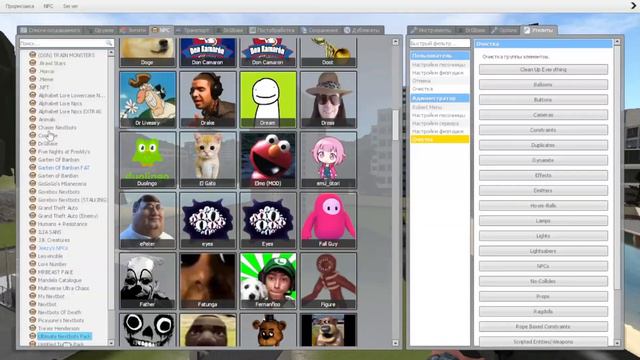Click the icon on the Утилиты tab
640x360 pixels.
pos(527,30)
